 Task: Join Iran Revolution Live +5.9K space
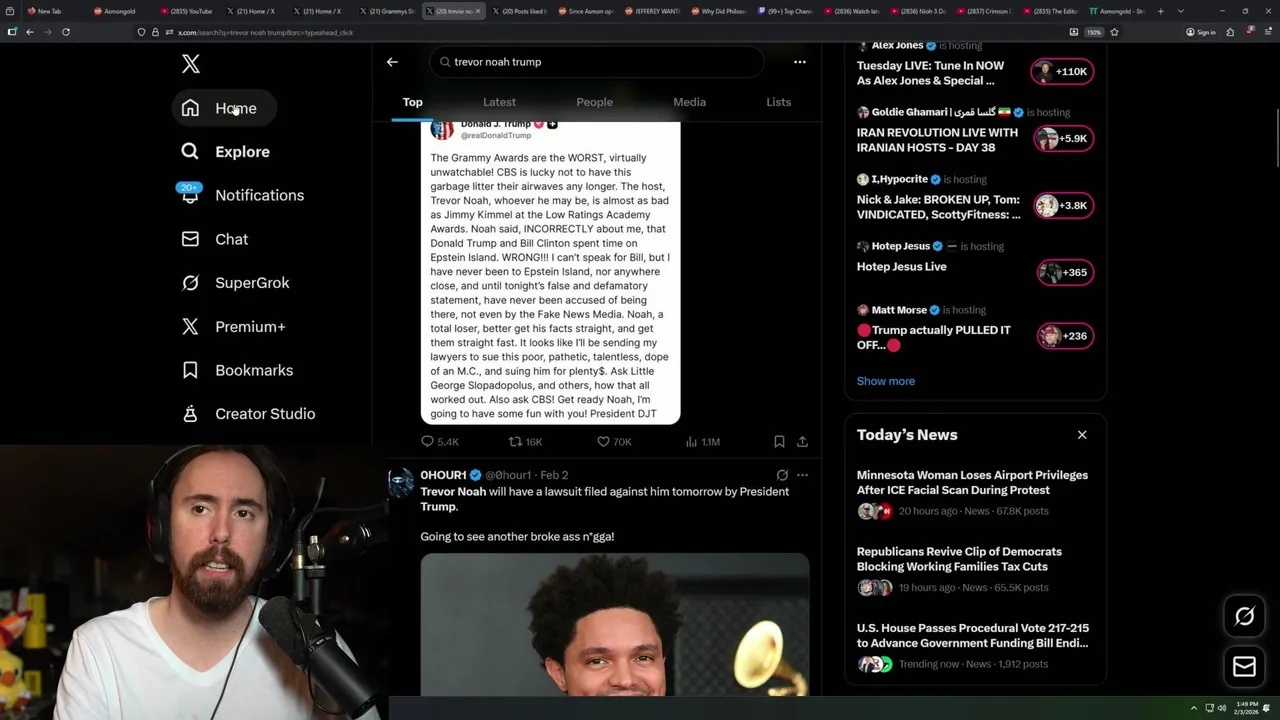click(1064, 139)
